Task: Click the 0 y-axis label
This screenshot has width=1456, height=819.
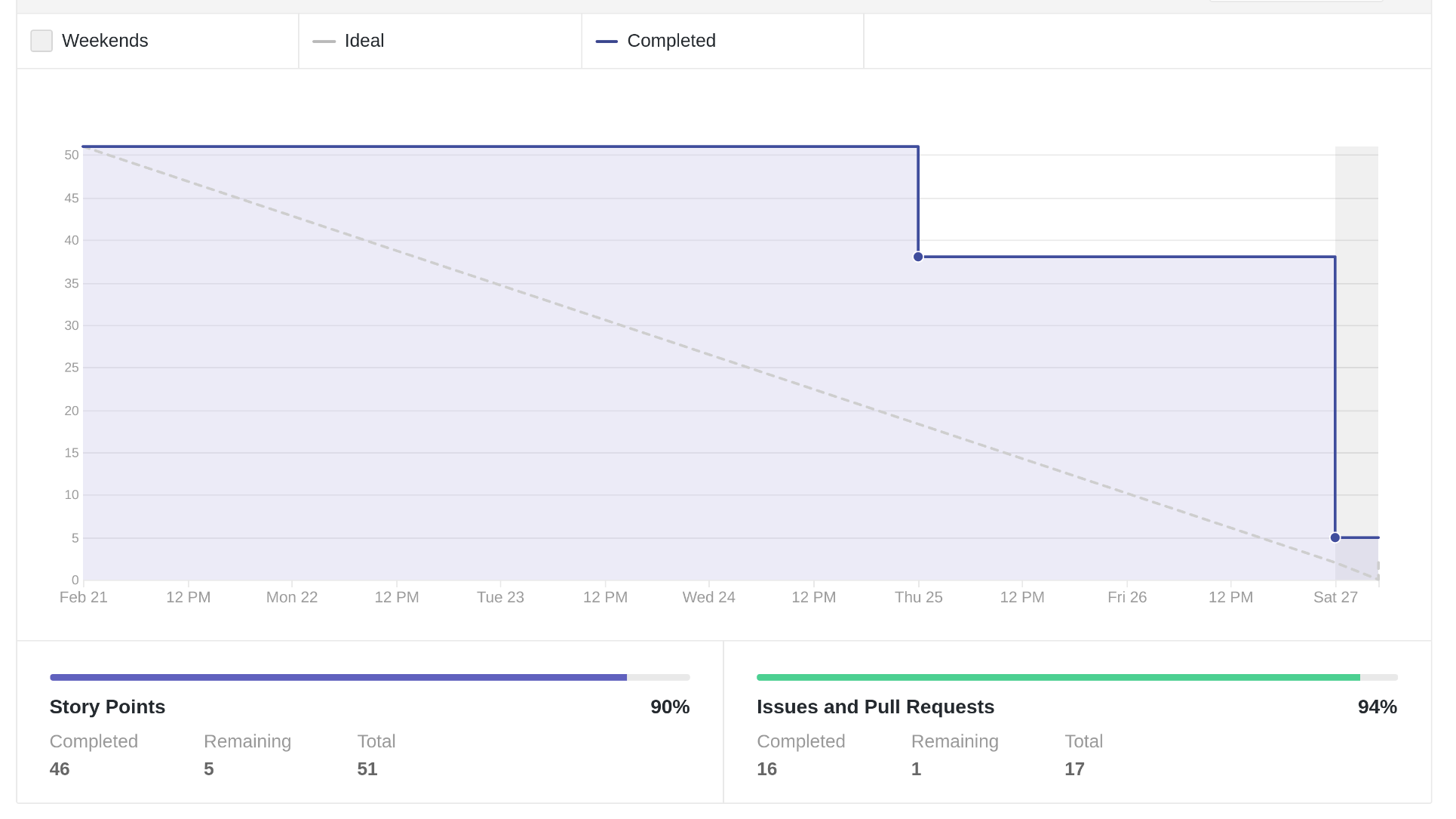Action: point(75,580)
